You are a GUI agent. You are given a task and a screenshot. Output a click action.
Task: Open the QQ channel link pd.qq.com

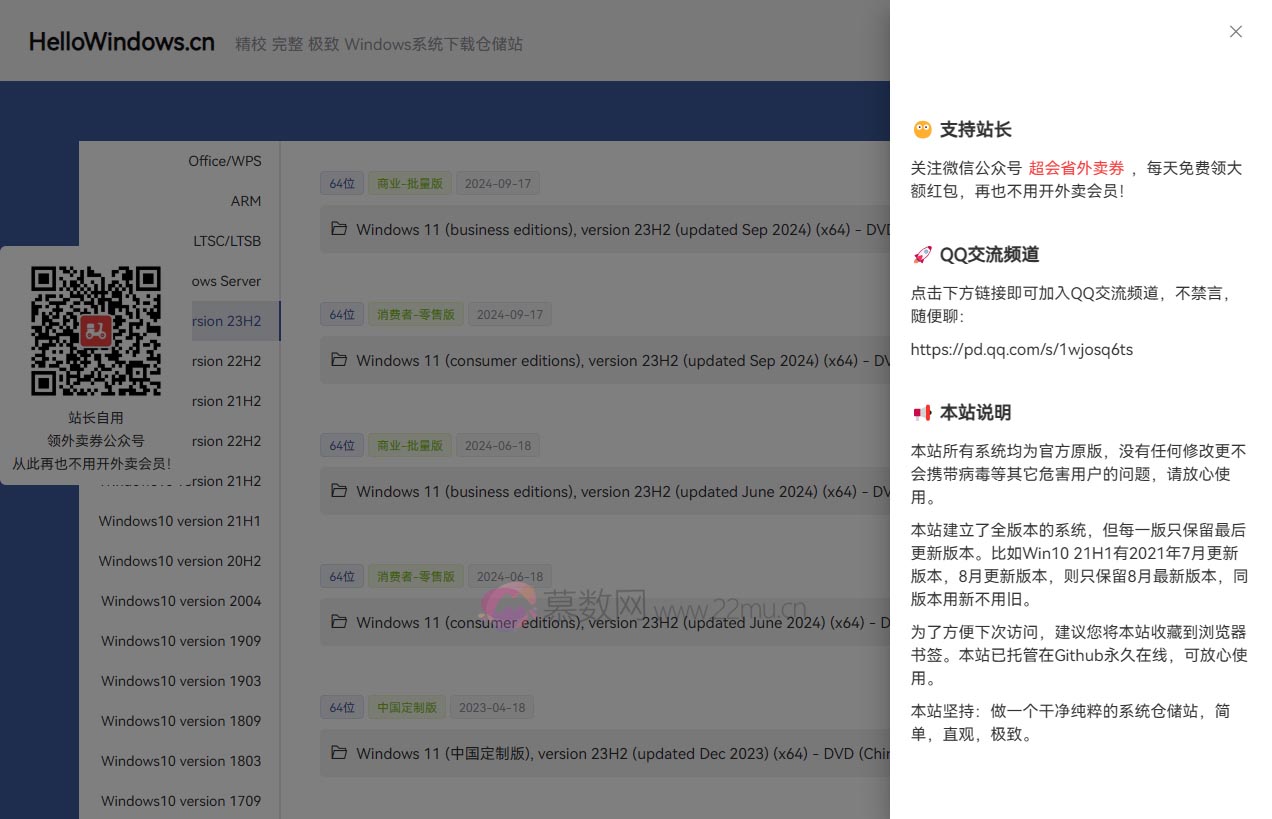coord(1021,350)
